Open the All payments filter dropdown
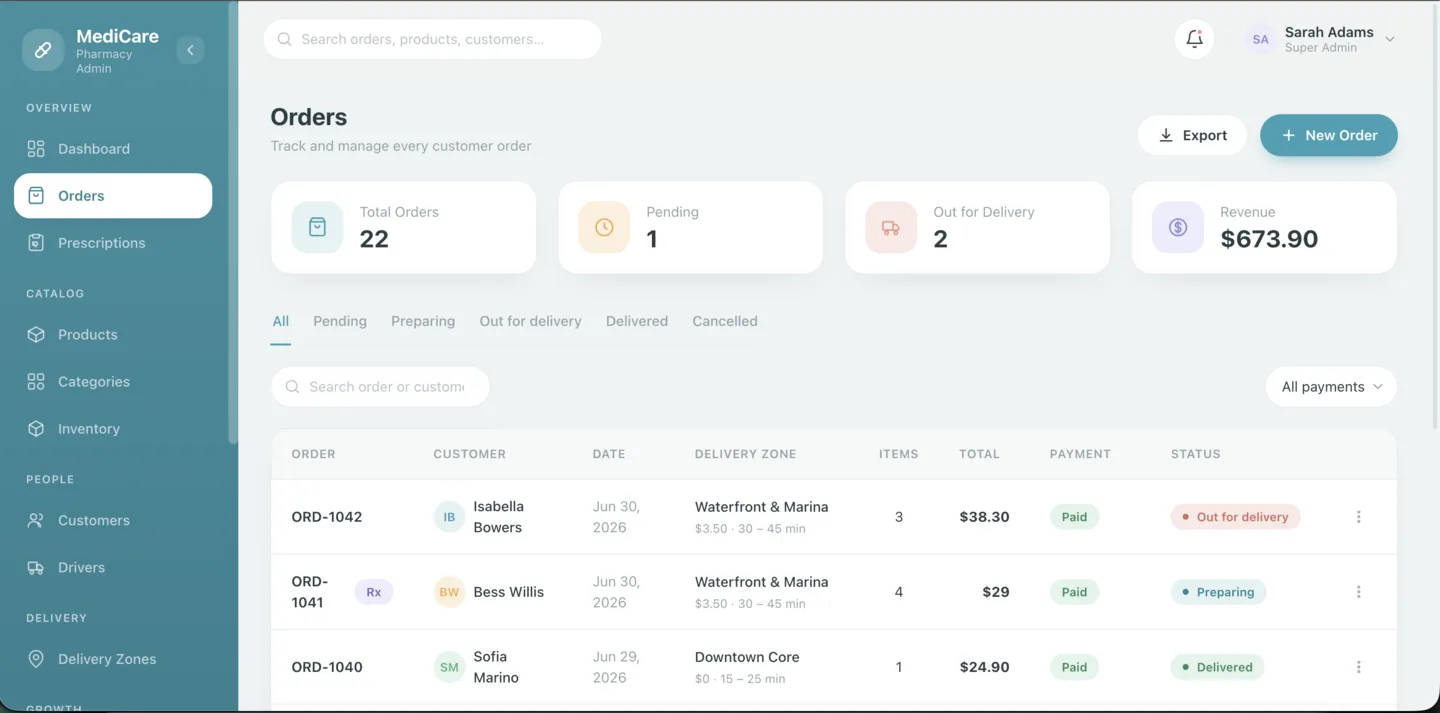The image size is (1440, 713). [1331, 387]
